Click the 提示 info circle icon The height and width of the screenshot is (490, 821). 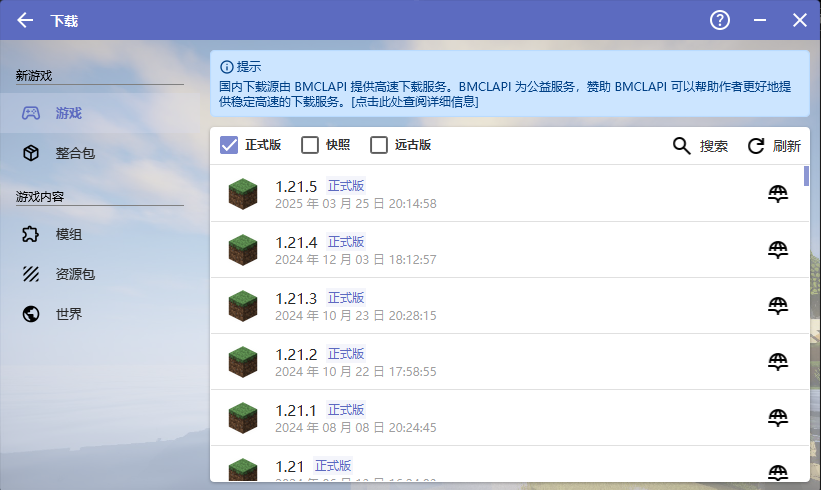point(227,67)
